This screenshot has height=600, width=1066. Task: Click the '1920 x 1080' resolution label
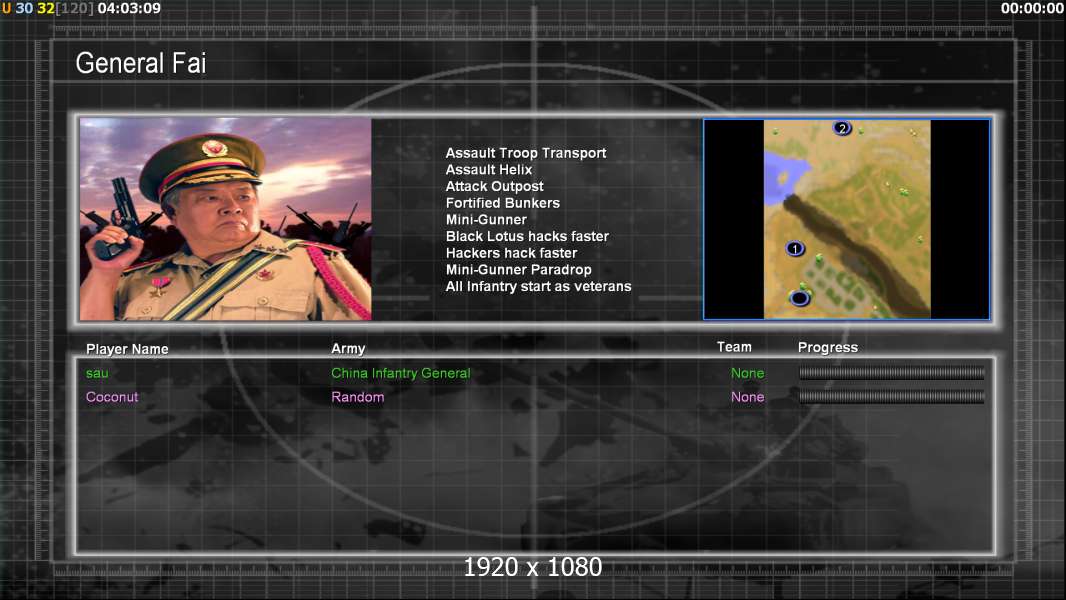[x=532, y=567]
